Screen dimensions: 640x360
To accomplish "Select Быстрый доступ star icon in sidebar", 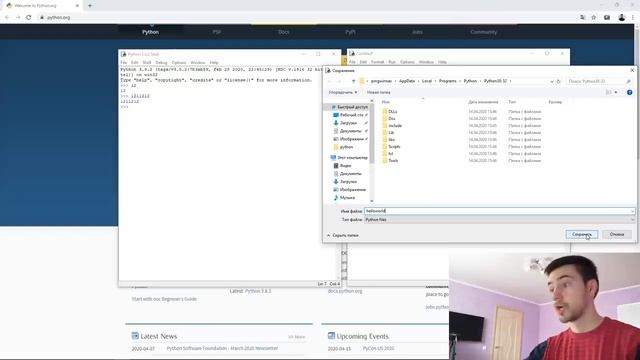I will tap(334, 107).
